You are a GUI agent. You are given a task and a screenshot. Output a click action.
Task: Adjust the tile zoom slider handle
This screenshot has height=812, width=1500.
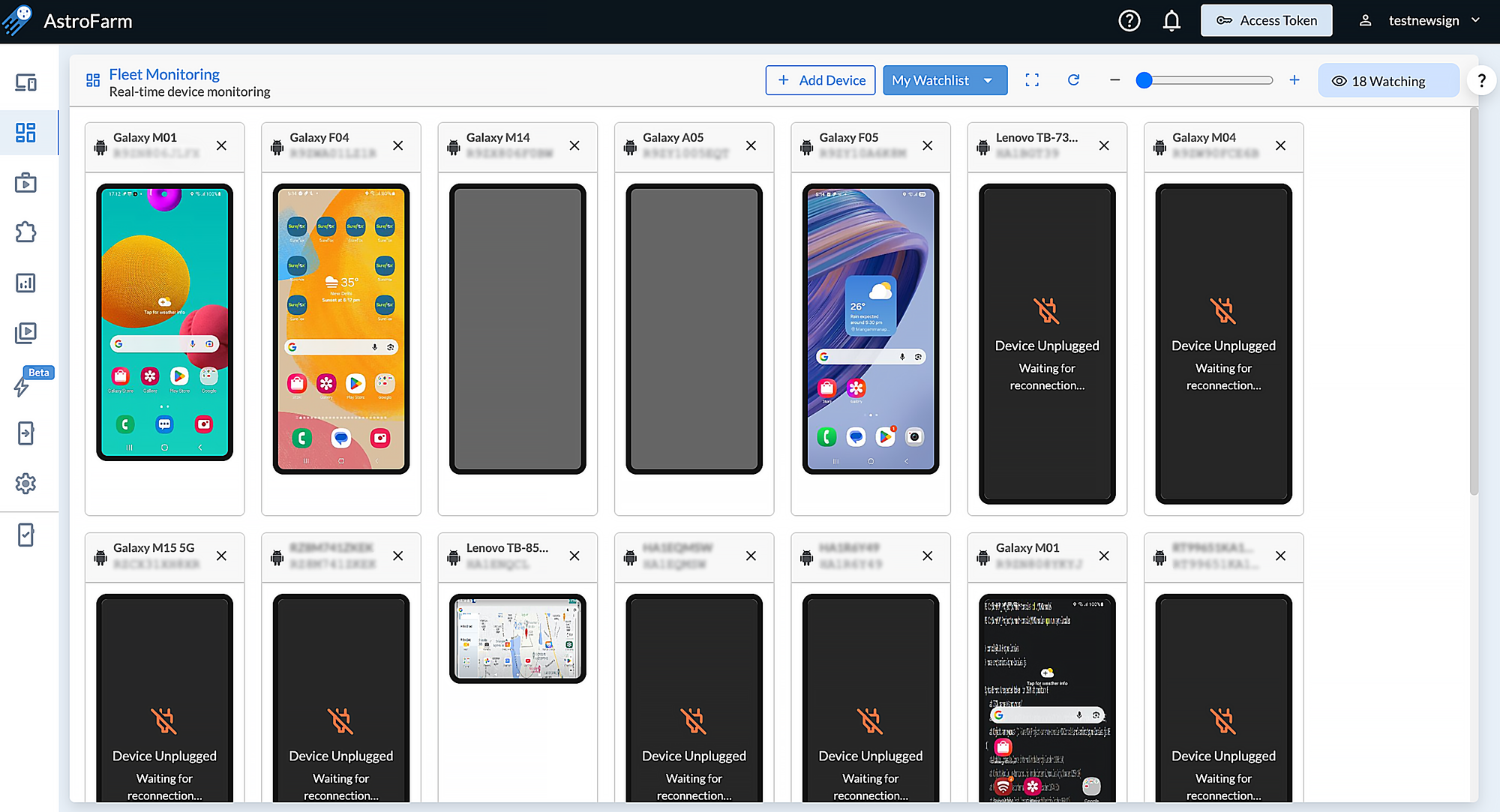tap(1144, 80)
